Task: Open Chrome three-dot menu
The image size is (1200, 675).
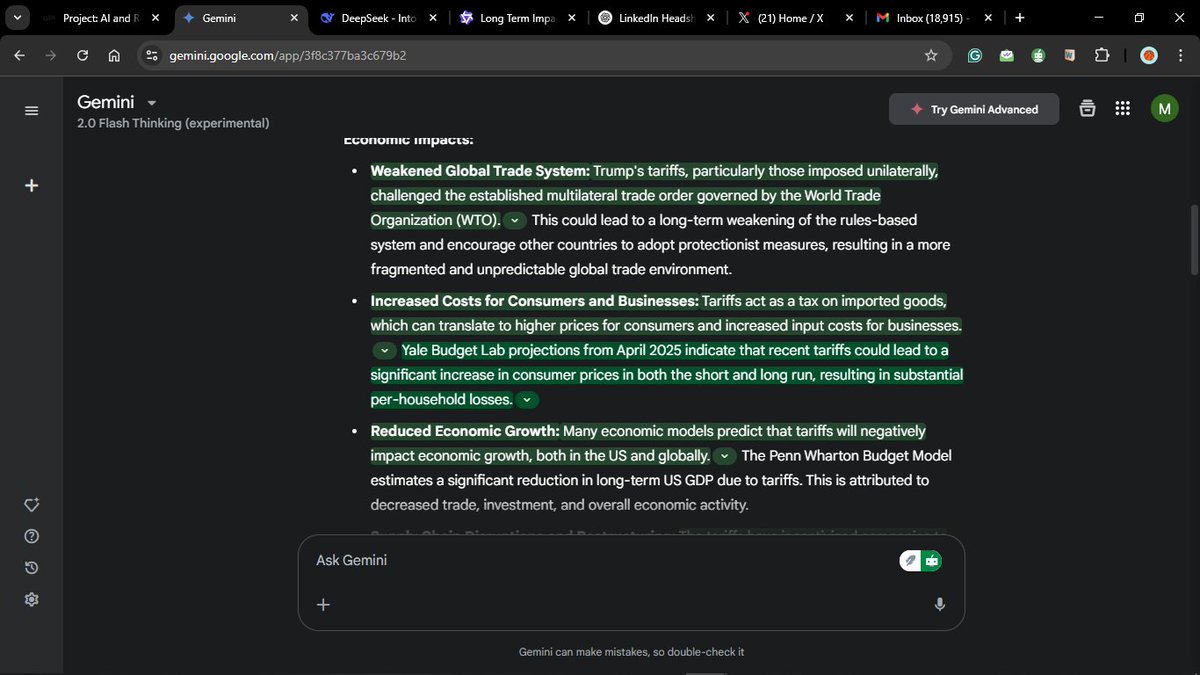Action: tap(1180, 56)
